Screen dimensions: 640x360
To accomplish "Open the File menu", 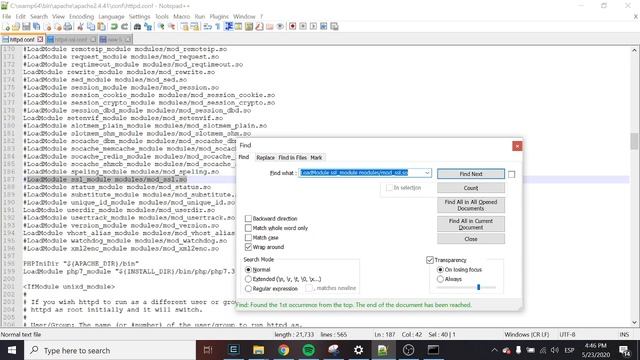I will 7,16.
